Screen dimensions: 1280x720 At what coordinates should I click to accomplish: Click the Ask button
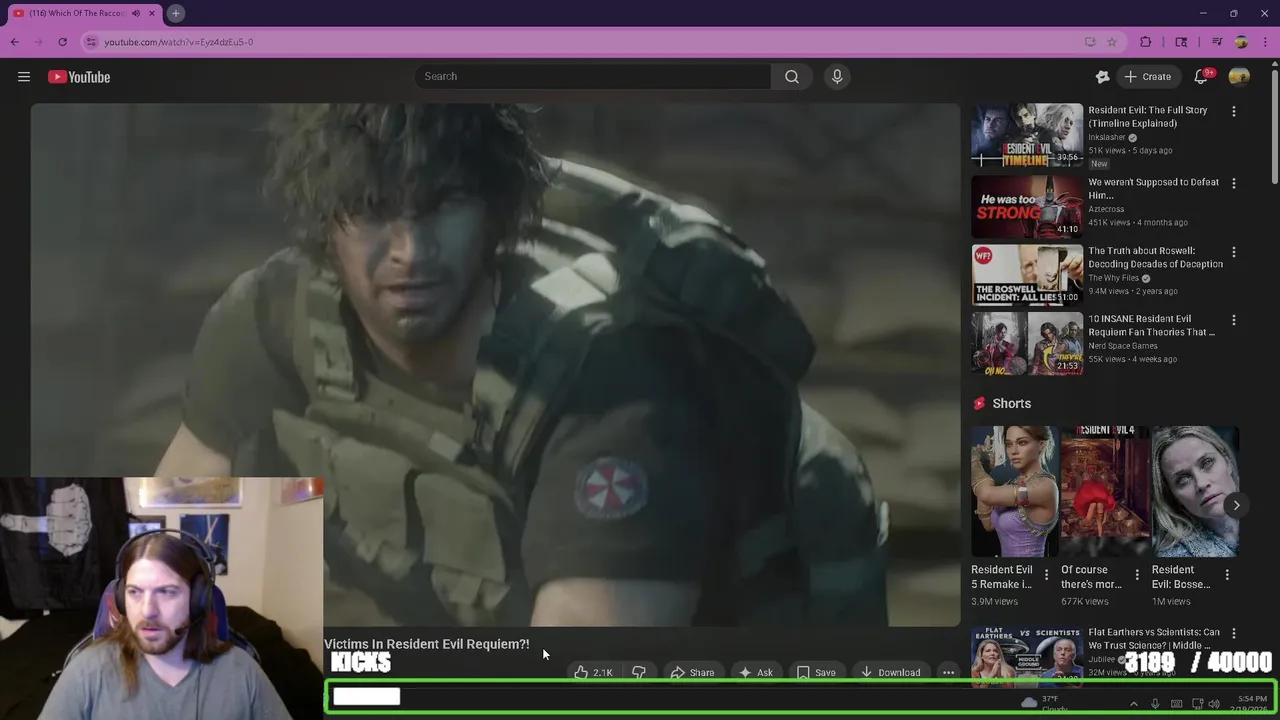(755, 672)
